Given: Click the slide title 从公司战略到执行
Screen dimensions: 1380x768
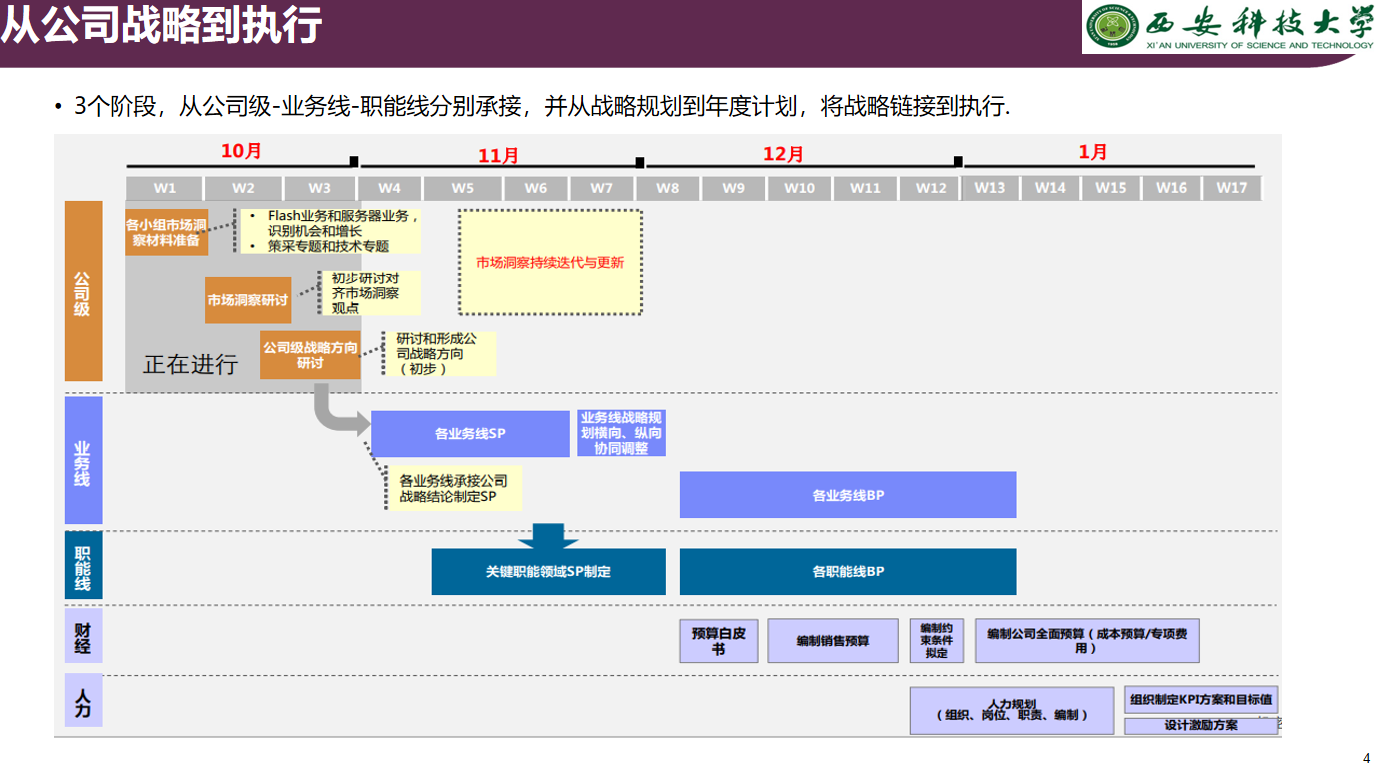Looking at the screenshot, I should click(x=160, y=26).
